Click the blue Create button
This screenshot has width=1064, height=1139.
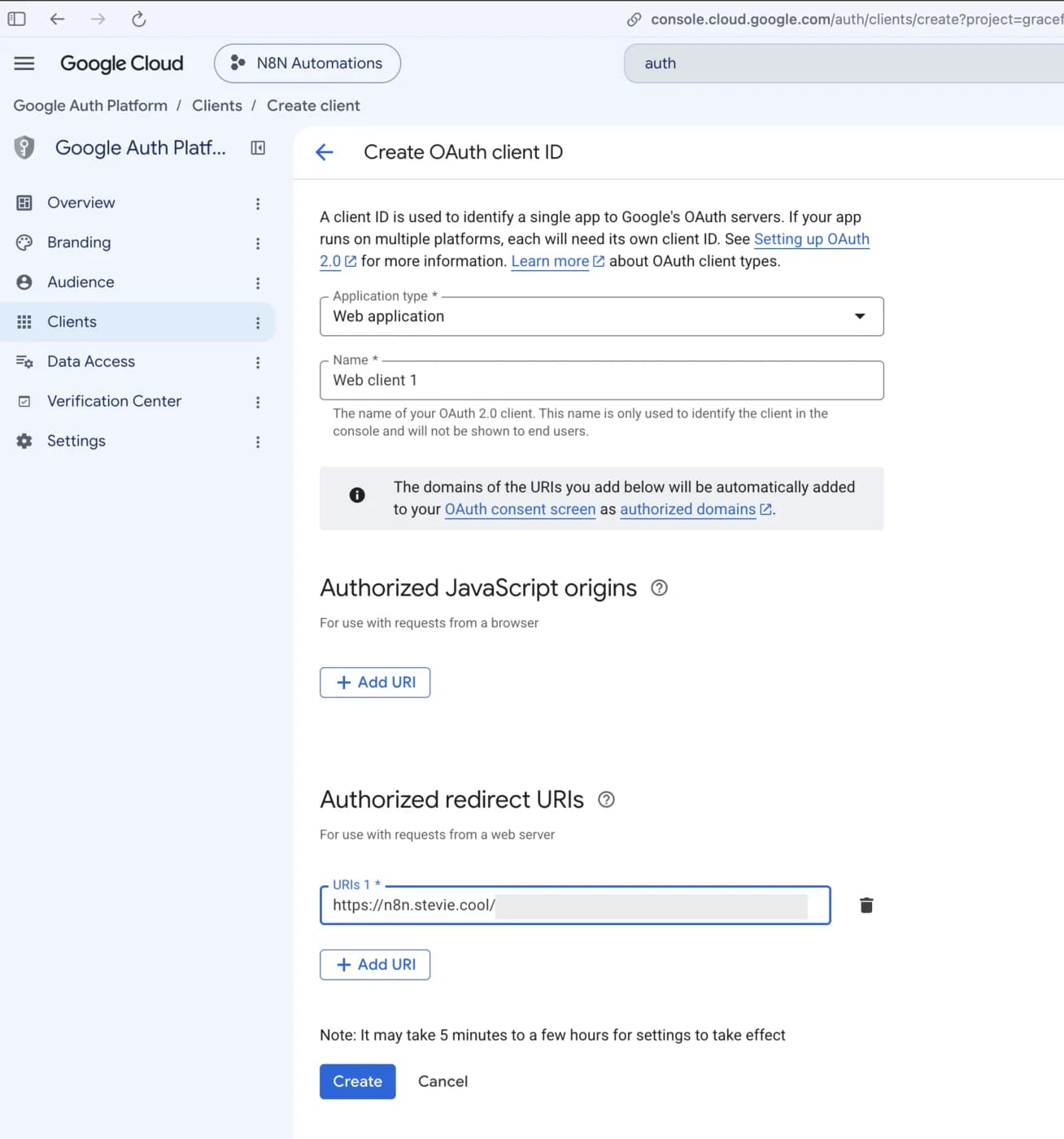click(x=358, y=1081)
